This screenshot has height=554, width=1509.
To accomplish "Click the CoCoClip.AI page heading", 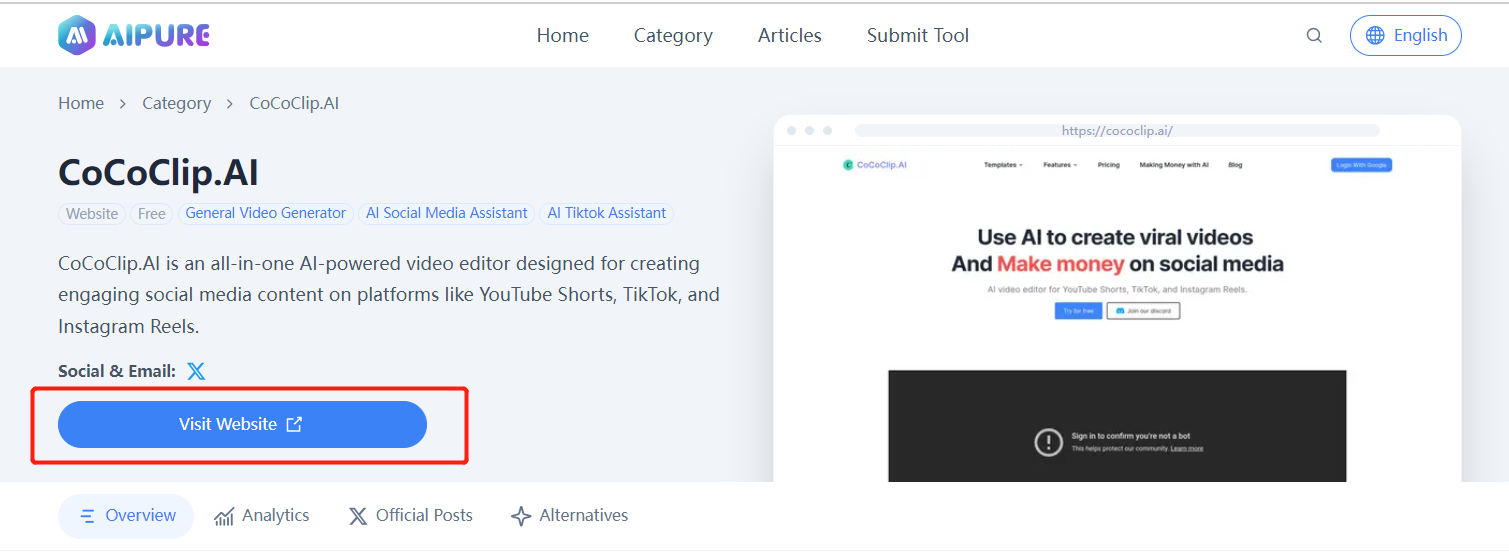I will [158, 173].
